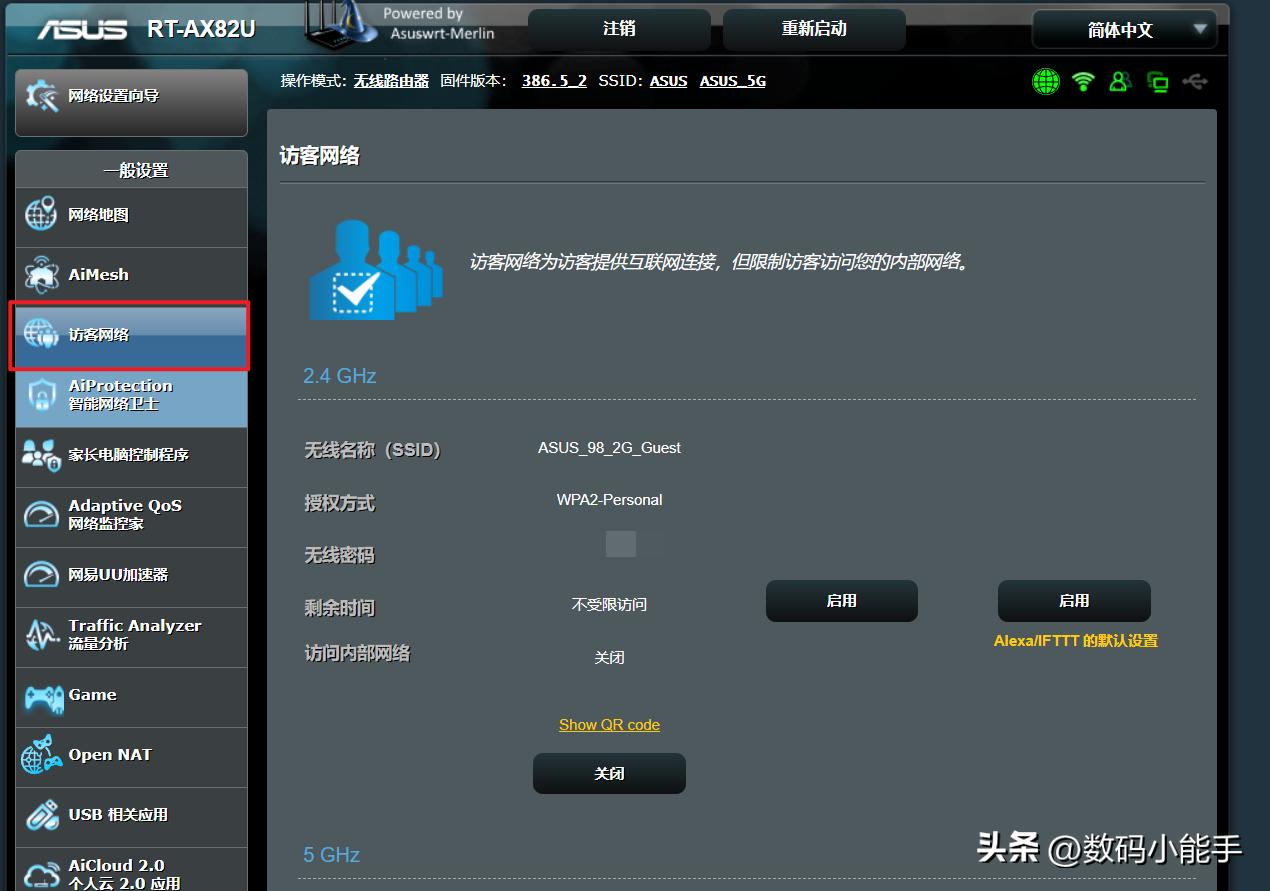The image size is (1270, 891).
Task: Click the 网络设置向导 wizard icon
Action: [42, 96]
